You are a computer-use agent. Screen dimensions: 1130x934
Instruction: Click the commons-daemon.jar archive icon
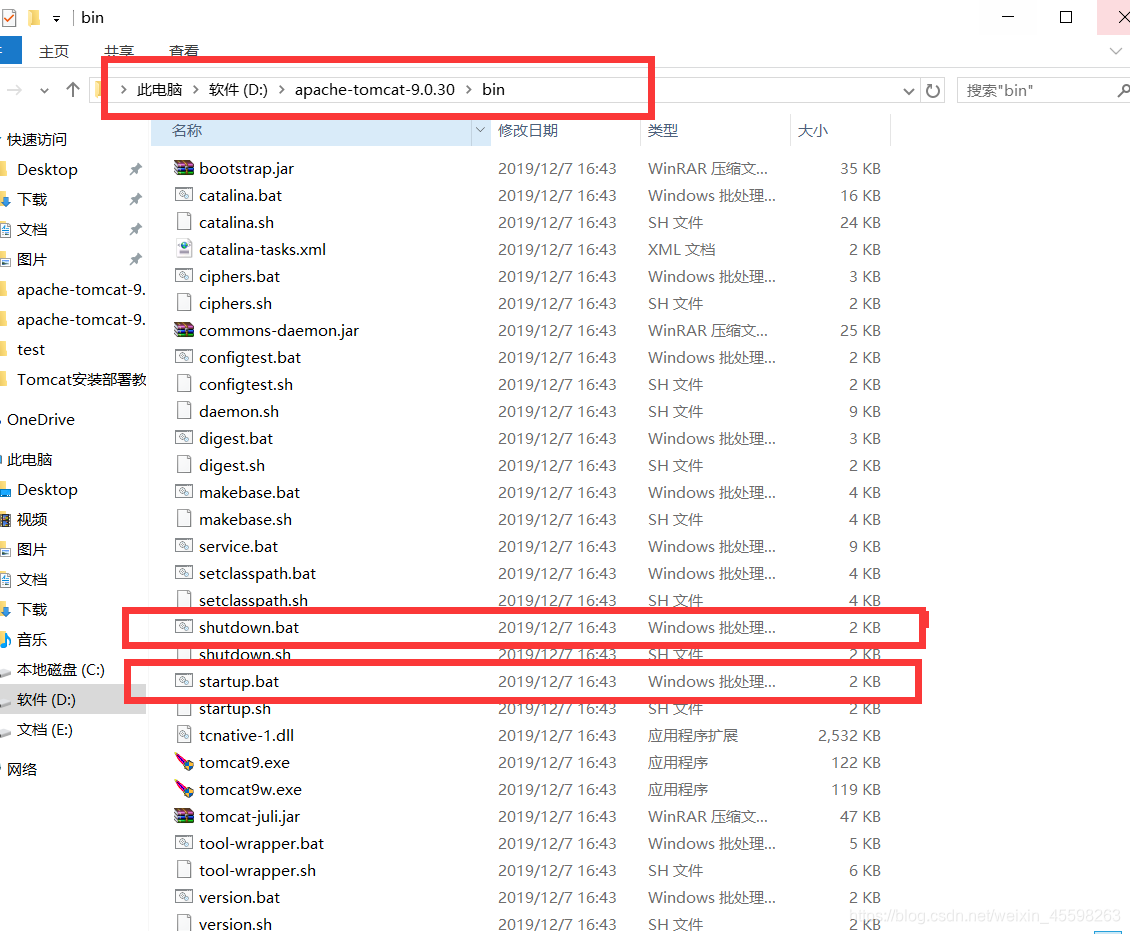[x=184, y=330]
